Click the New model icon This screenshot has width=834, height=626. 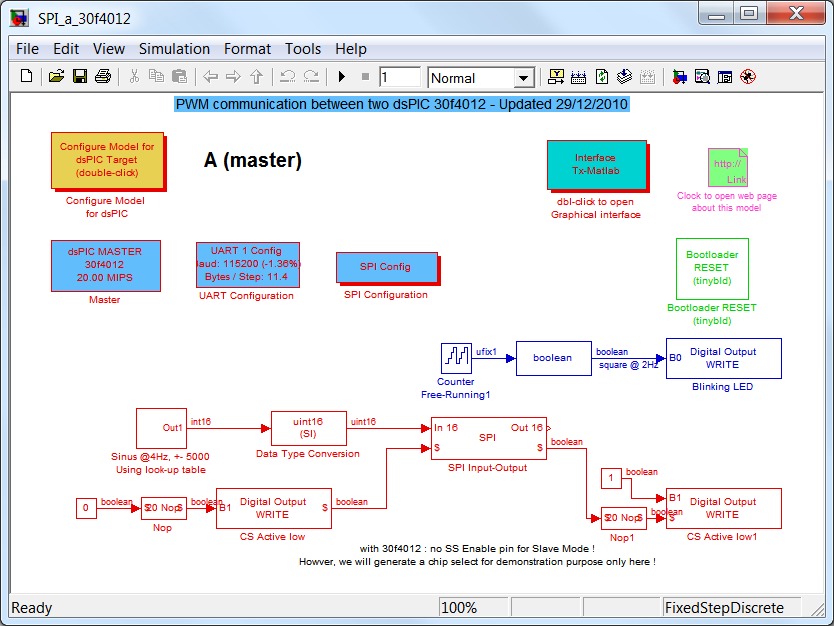point(26,77)
